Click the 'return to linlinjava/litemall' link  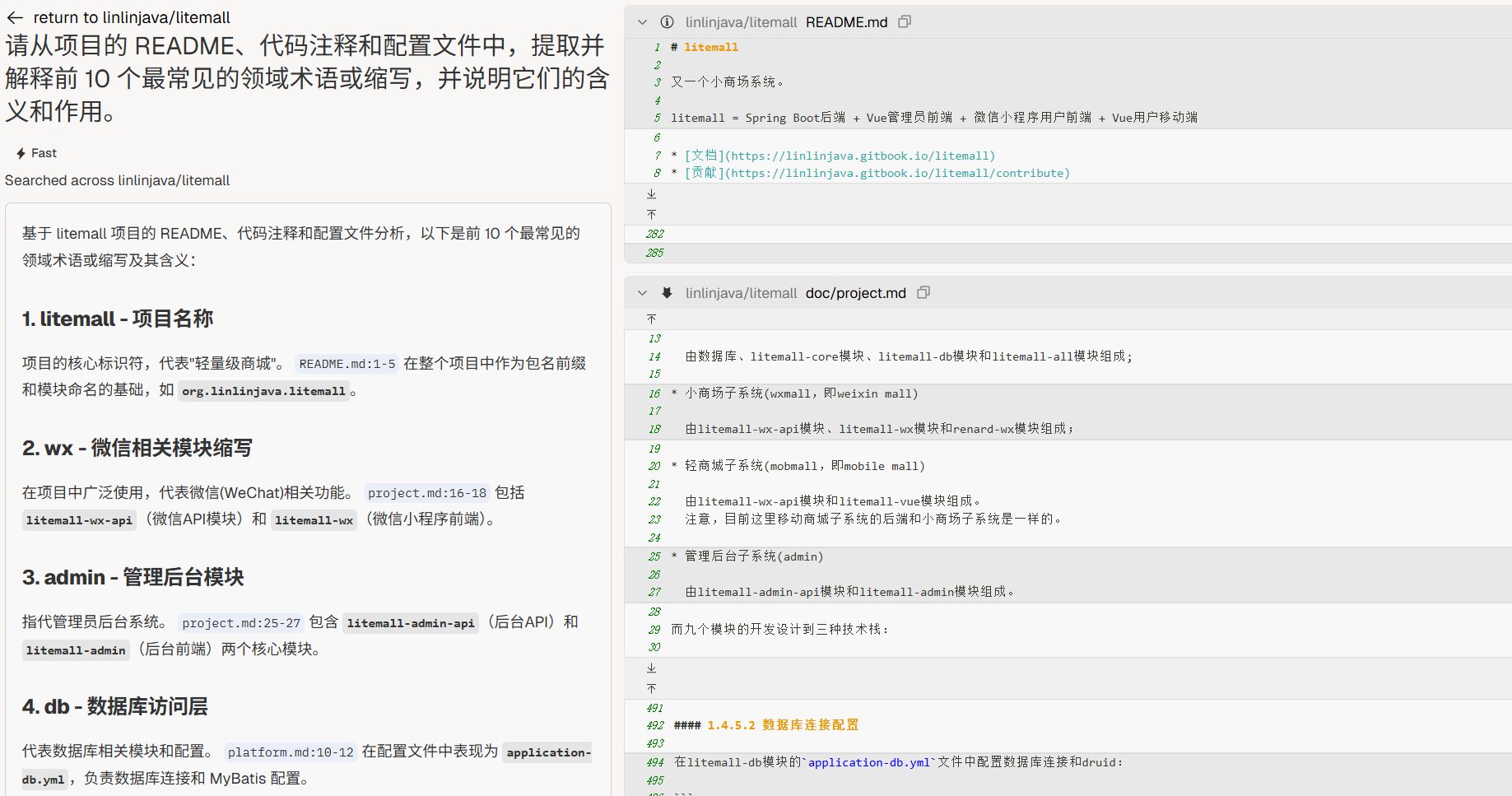(x=131, y=17)
